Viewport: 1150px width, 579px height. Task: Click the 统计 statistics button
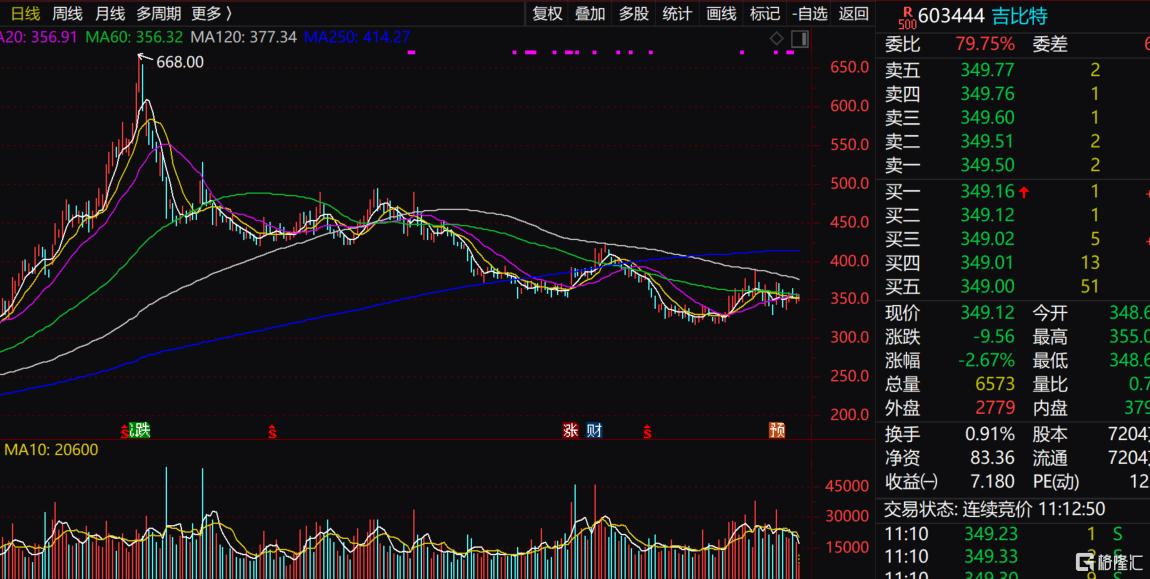[677, 13]
